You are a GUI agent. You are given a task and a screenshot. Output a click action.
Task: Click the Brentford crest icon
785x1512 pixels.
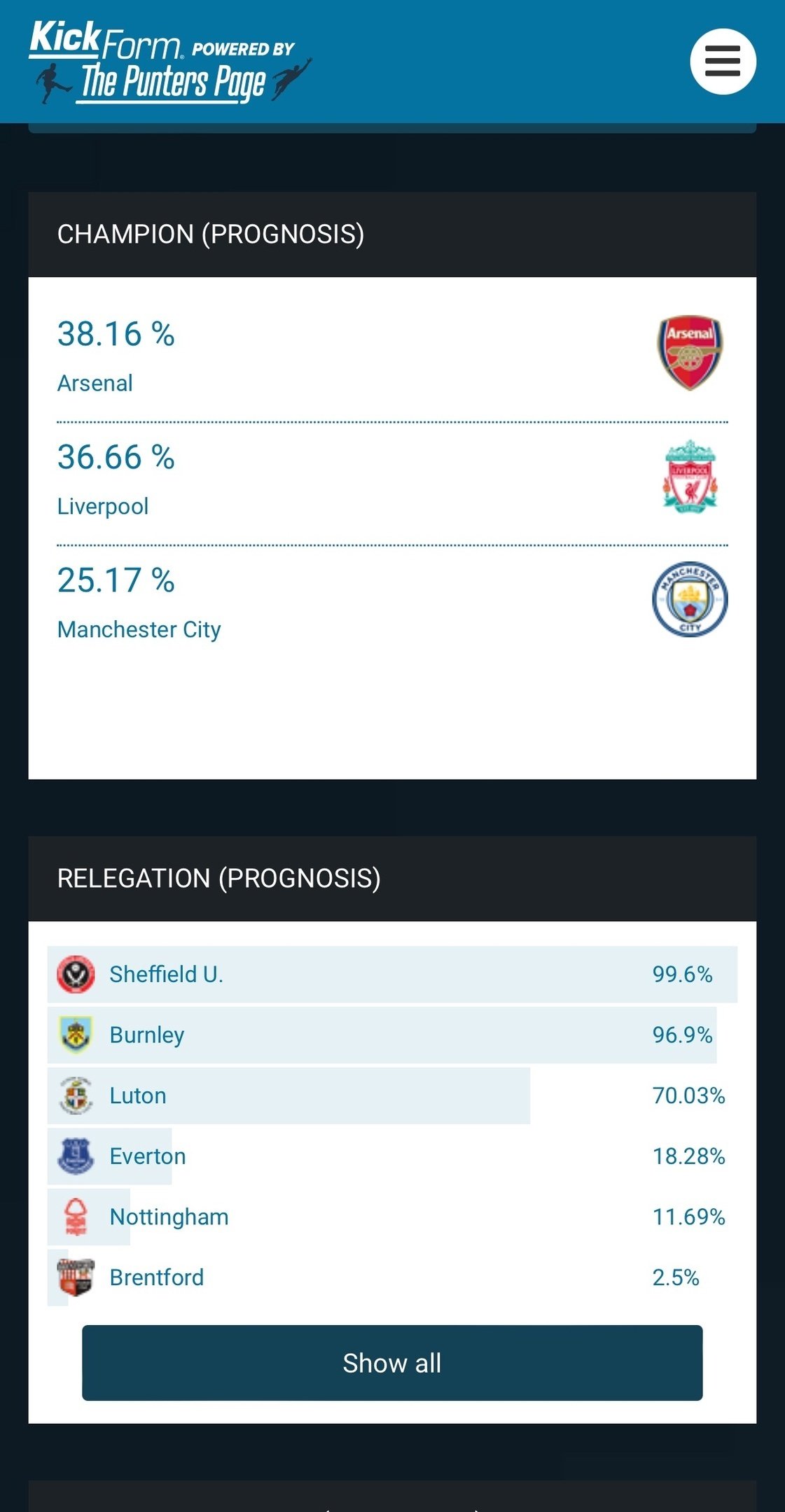coord(76,1277)
